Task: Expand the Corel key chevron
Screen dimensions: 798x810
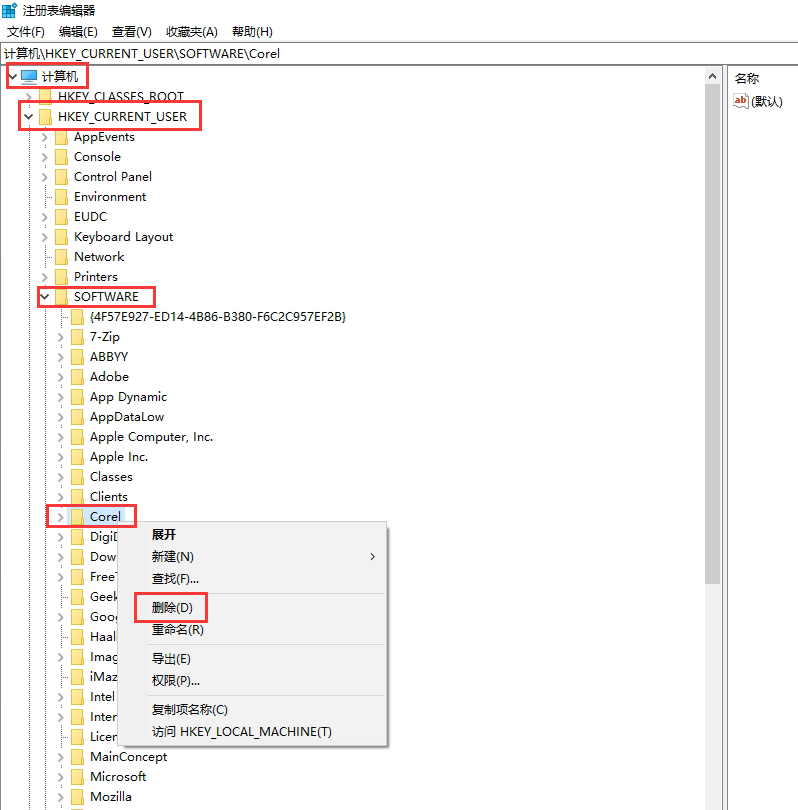Action: (61, 517)
